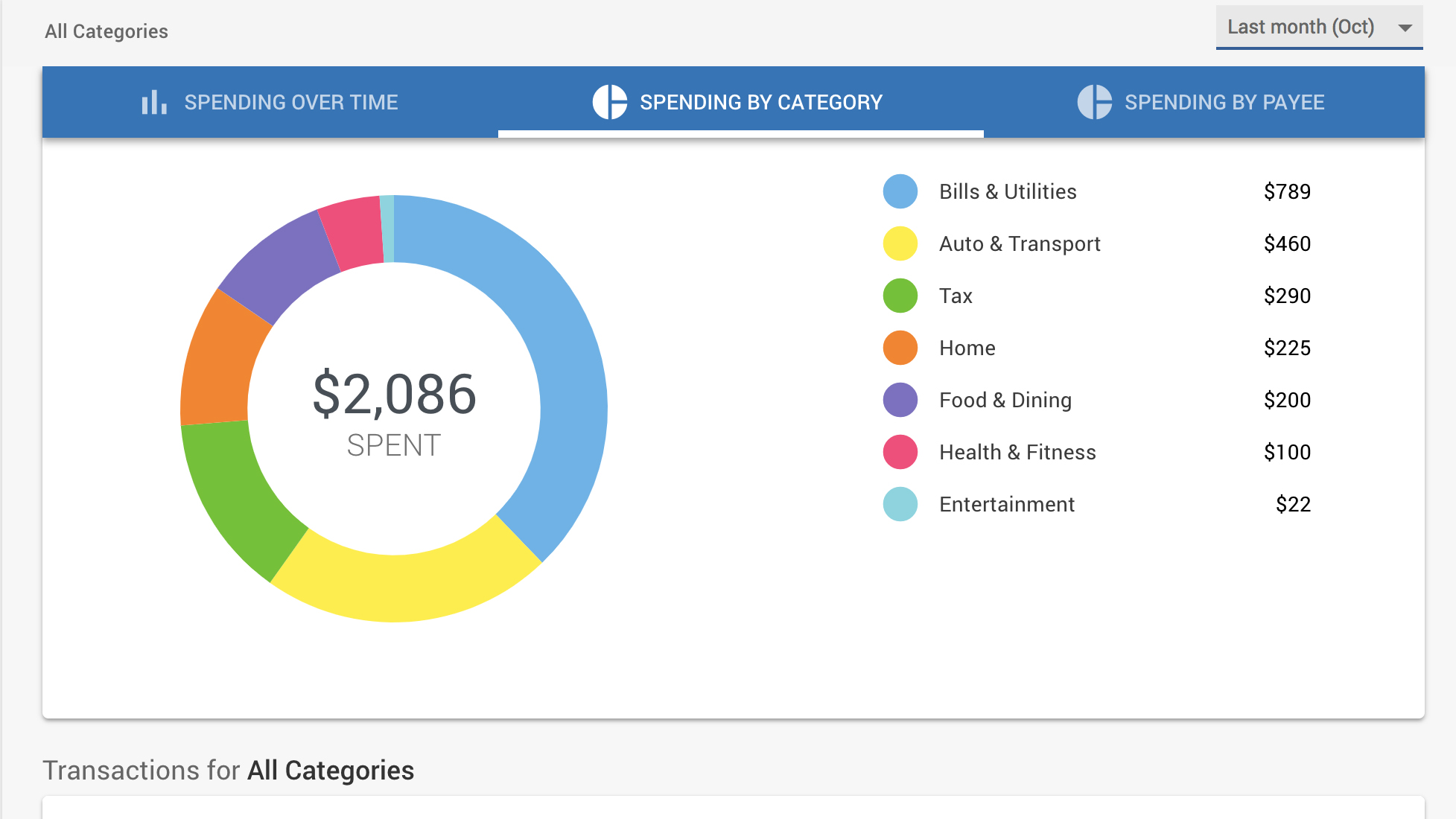Viewport: 1456px width, 819px height.
Task: Click the orange Home legend swatch
Action: tap(900, 348)
